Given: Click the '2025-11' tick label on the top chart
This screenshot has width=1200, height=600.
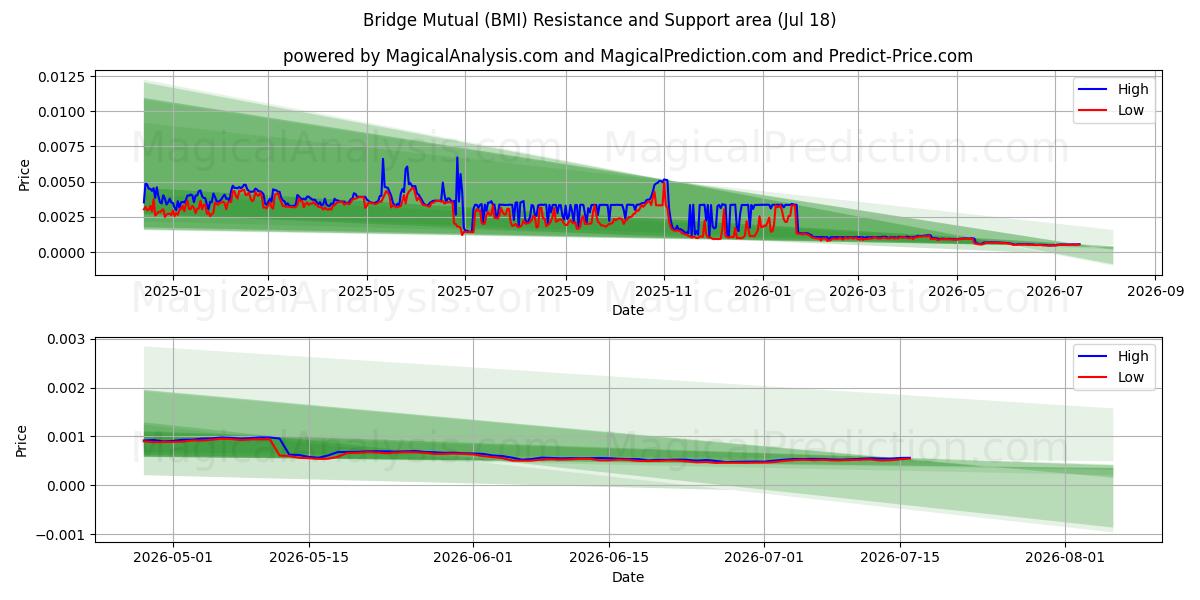Looking at the screenshot, I should tap(665, 291).
